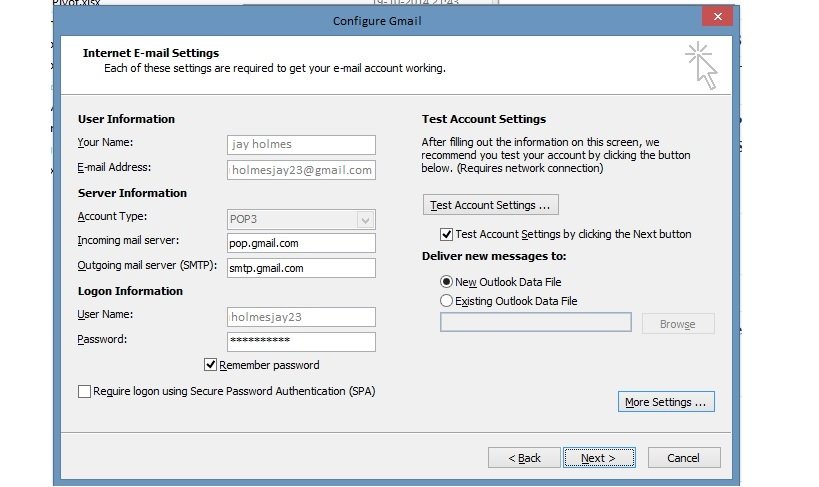This screenshot has height=487, width=819.
Task: Go back with the Back button
Action: (x=524, y=458)
